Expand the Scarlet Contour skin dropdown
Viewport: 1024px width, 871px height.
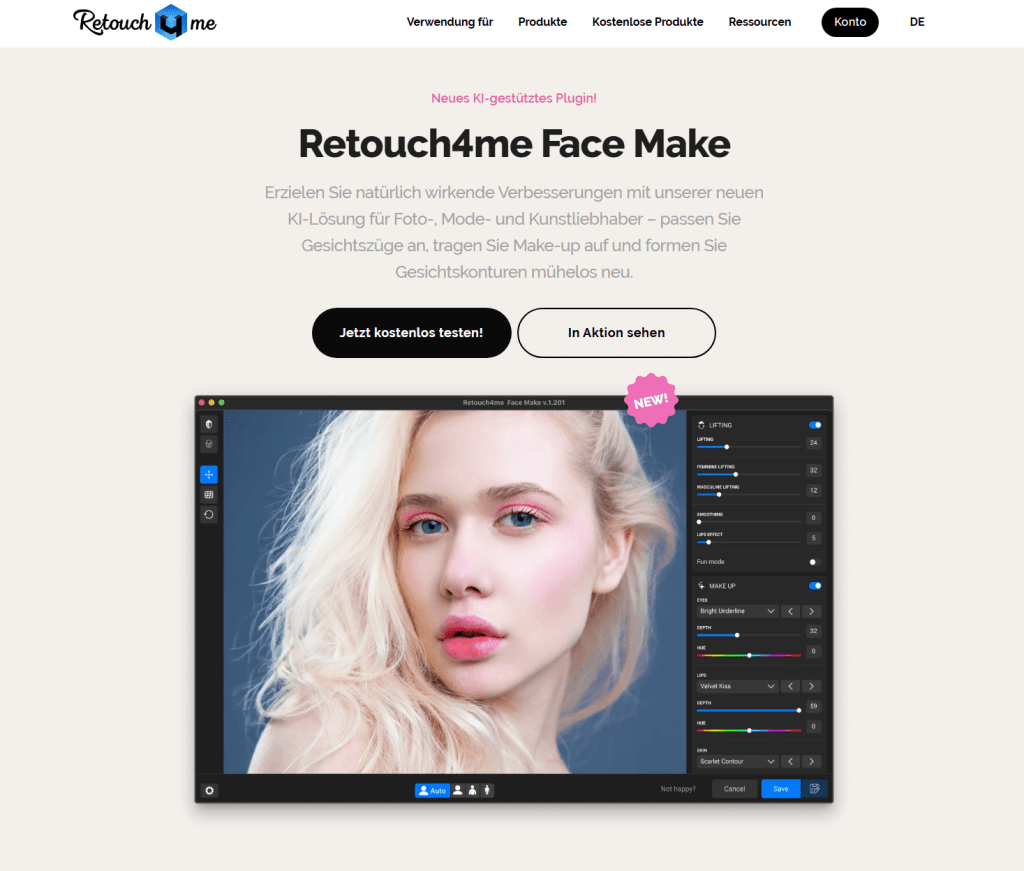737,761
